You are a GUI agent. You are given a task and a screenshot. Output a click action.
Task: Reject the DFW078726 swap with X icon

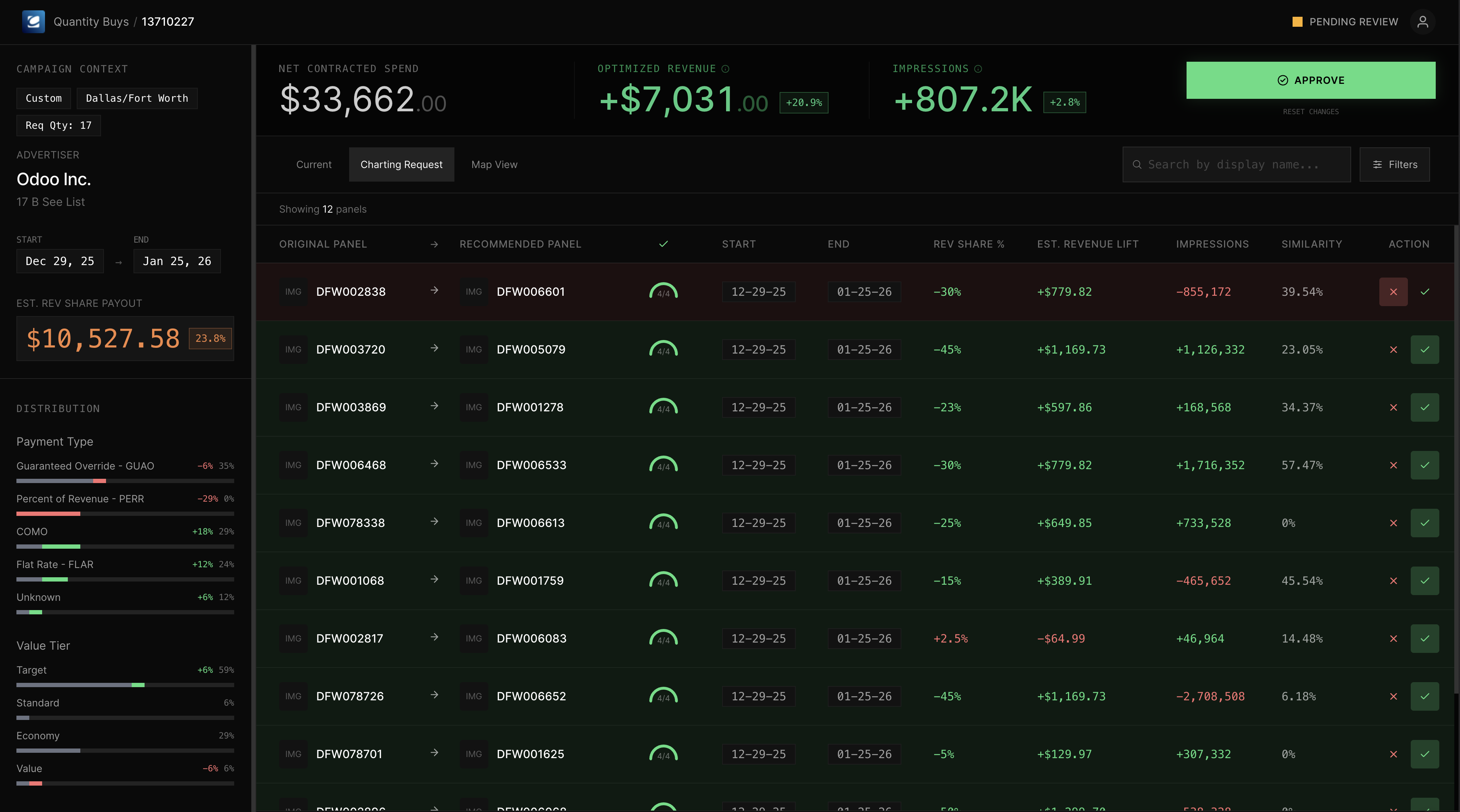(x=1393, y=696)
